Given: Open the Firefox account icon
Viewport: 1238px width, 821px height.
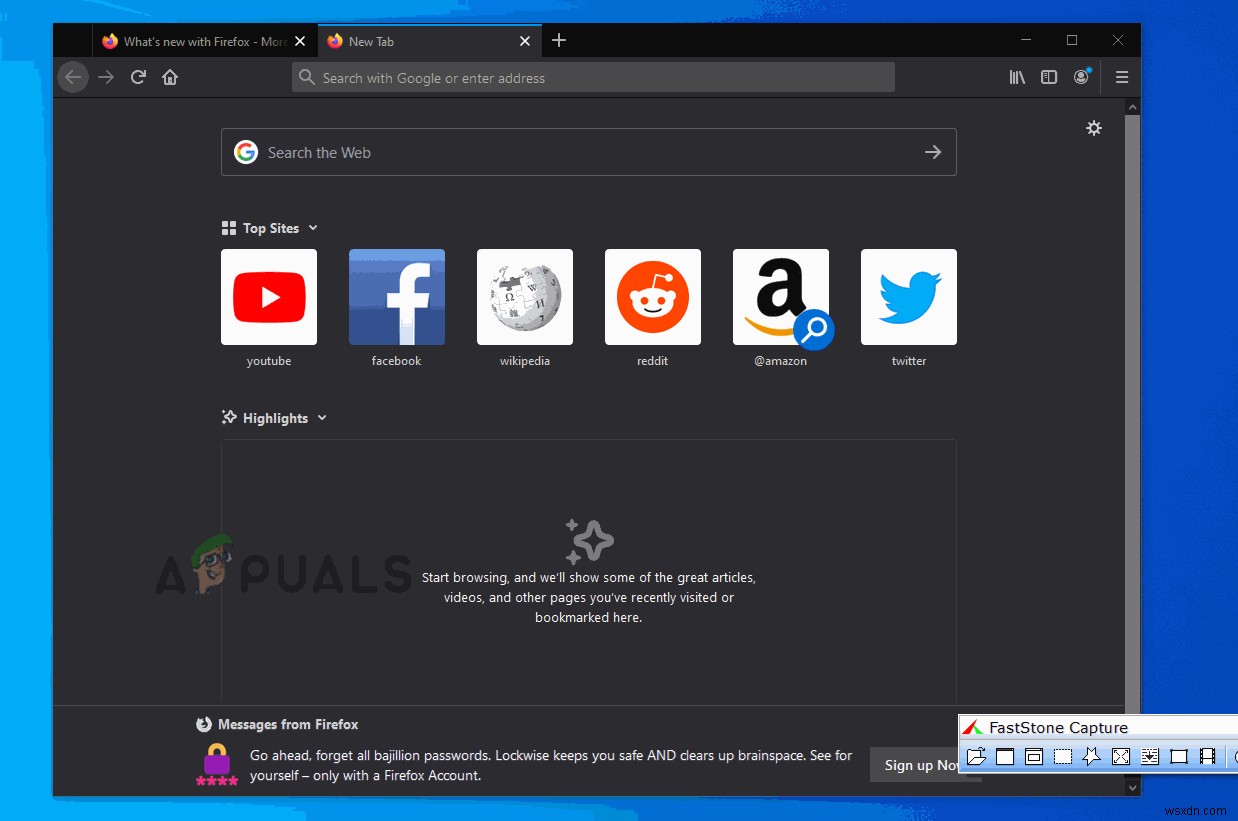Looking at the screenshot, I should tap(1081, 77).
